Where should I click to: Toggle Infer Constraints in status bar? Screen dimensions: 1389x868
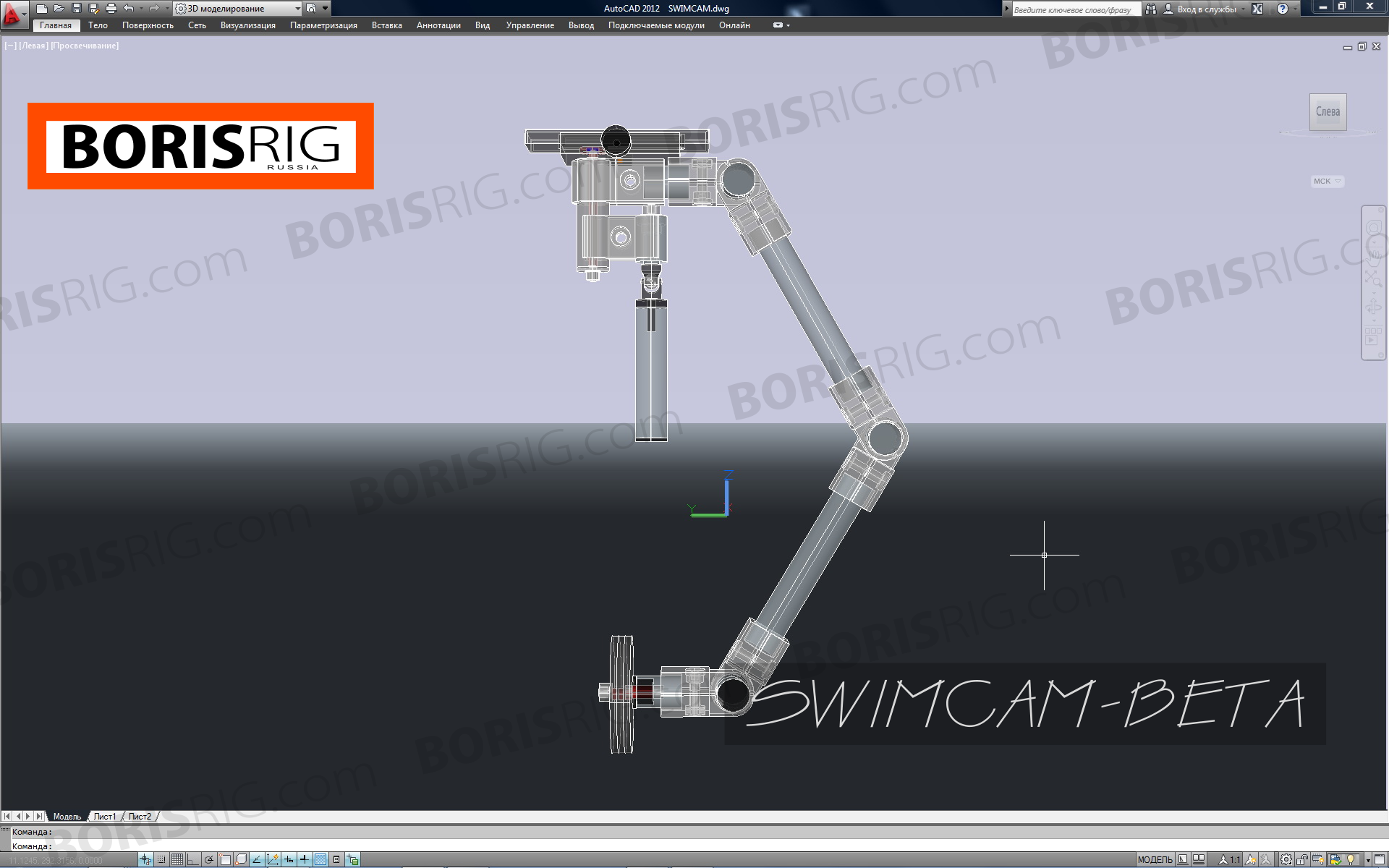click(145, 860)
